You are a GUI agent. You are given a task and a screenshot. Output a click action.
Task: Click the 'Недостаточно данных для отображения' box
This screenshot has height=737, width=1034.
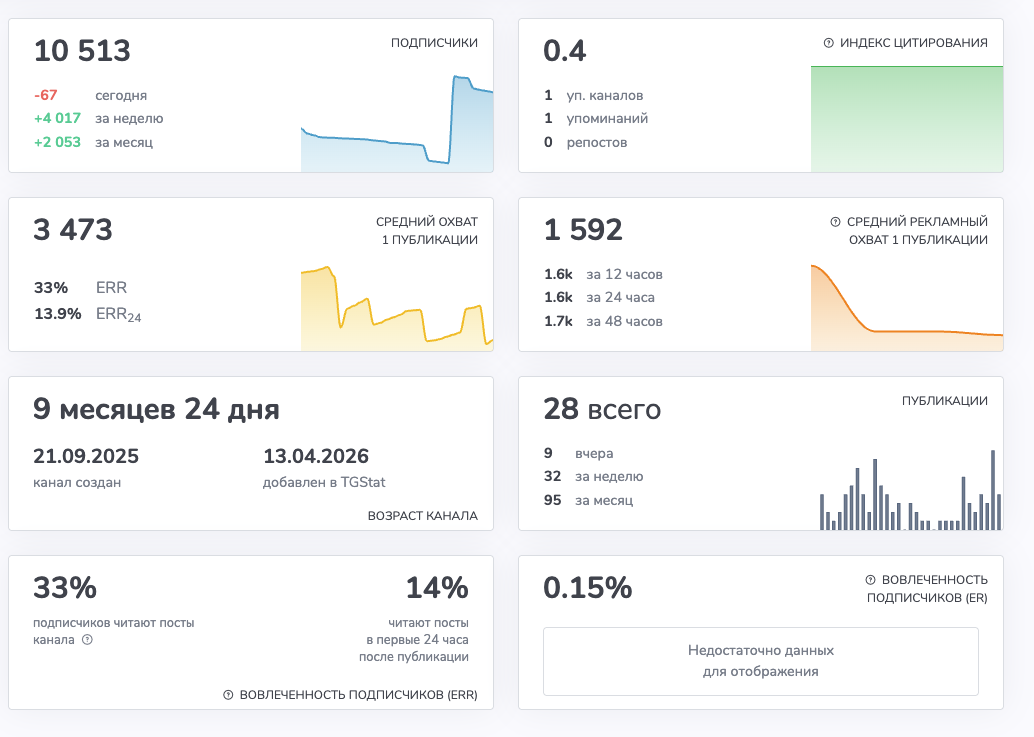[761, 661]
